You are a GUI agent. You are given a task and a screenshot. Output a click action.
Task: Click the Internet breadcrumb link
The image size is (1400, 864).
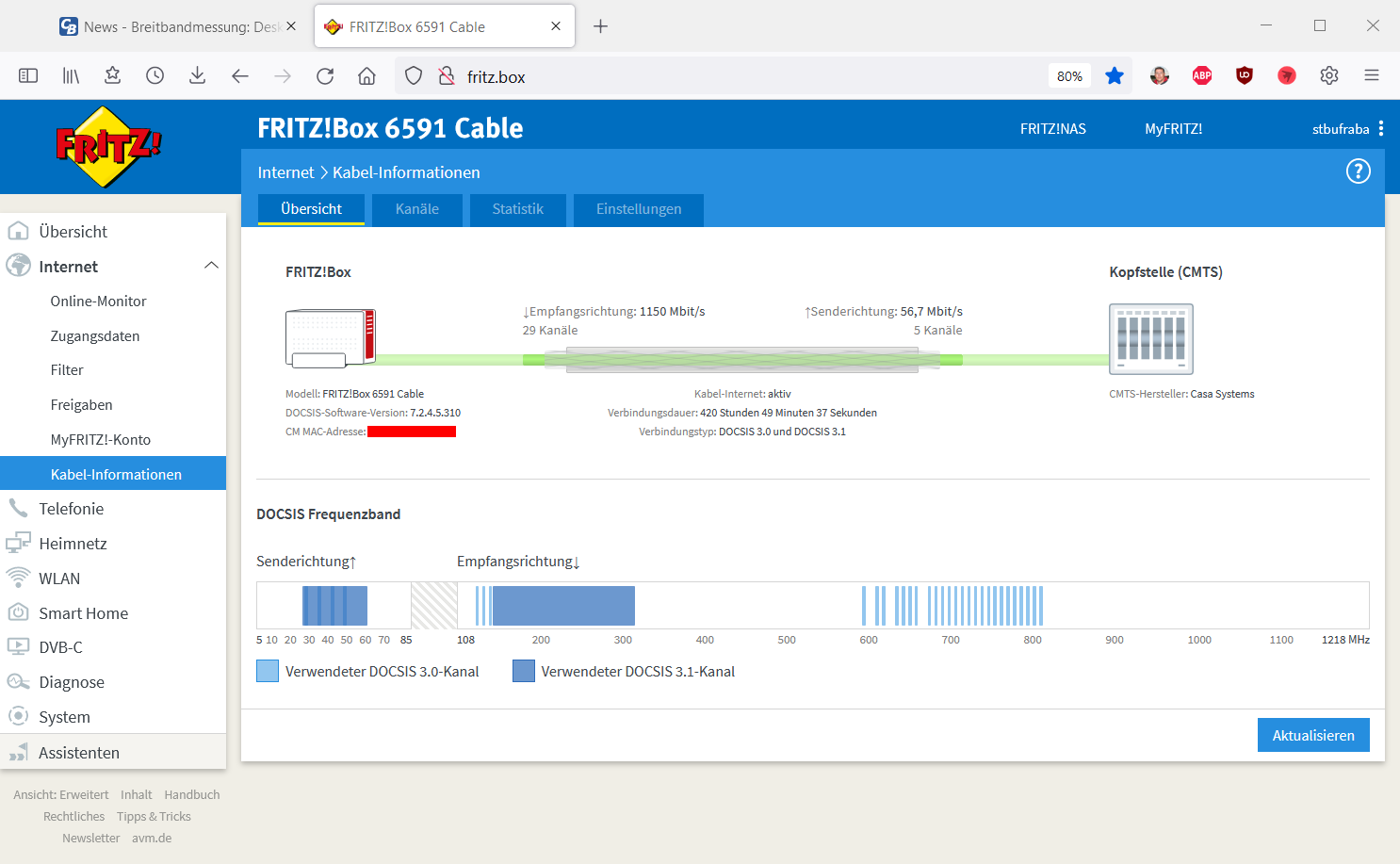285,172
